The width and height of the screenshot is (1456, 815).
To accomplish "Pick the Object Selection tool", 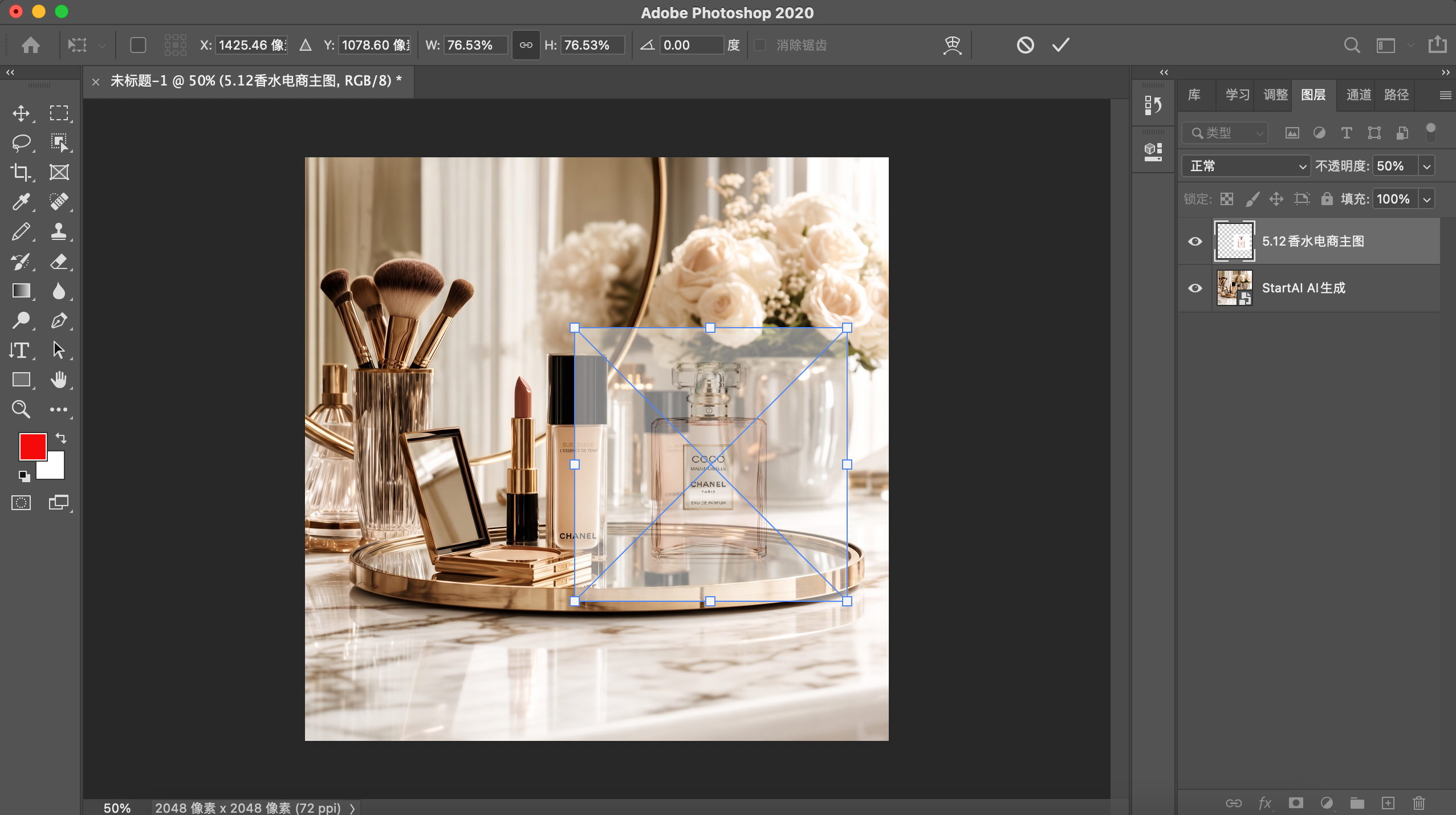I will tap(59, 142).
